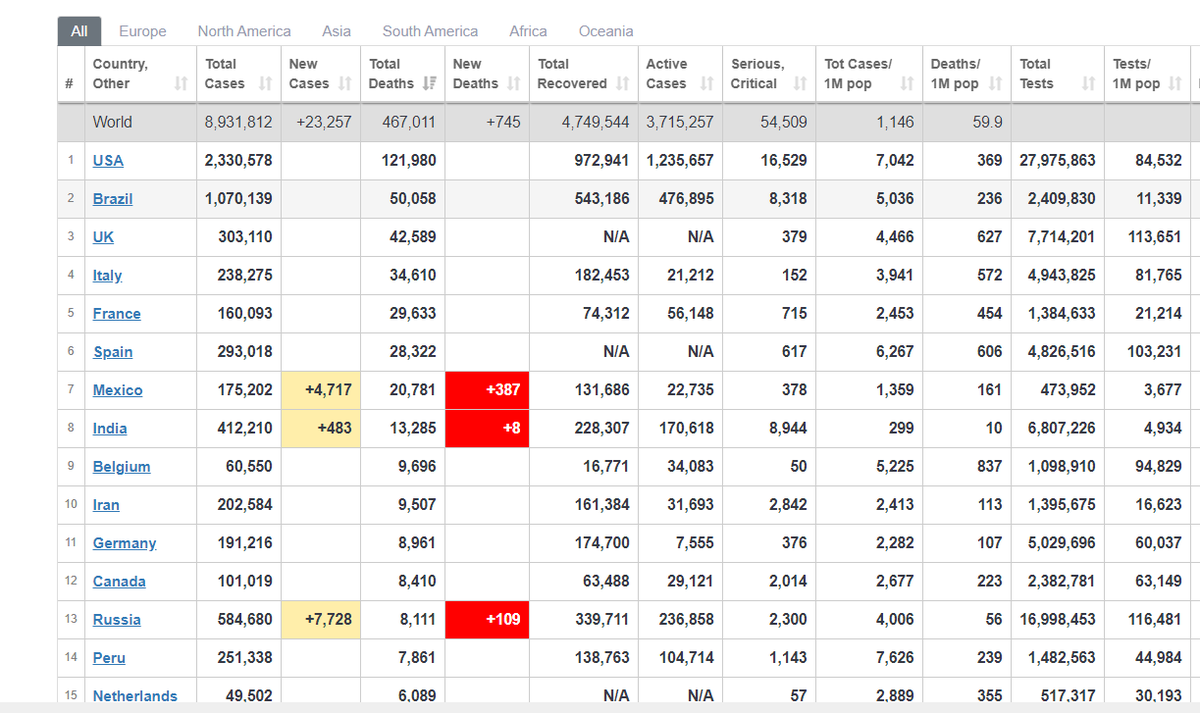
Task: Switch to South America tab
Action: (430, 31)
